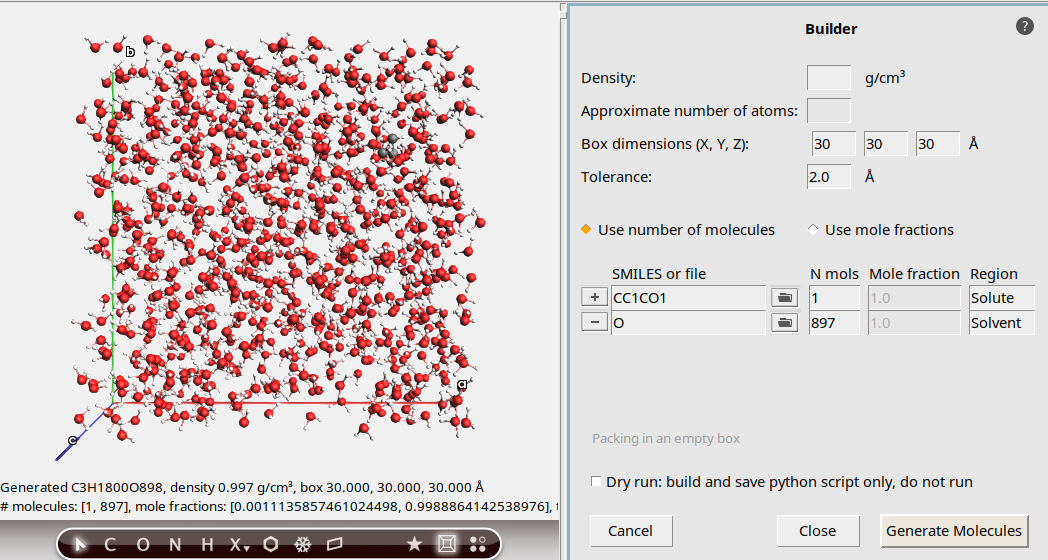Select the arrow pointer tool

(80, 544)
